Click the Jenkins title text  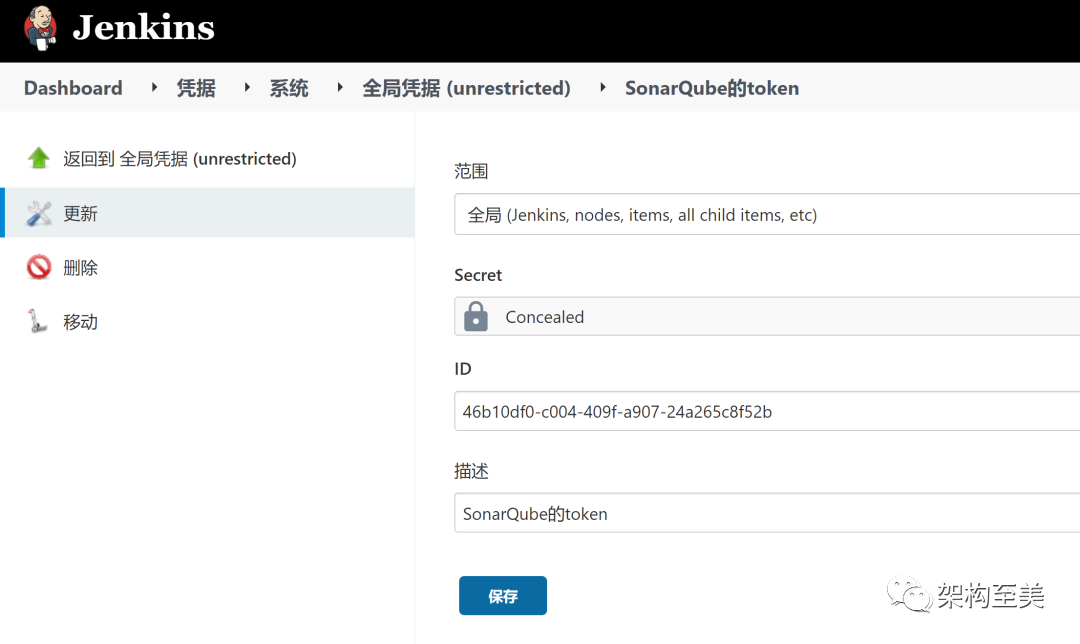[143, 28]
